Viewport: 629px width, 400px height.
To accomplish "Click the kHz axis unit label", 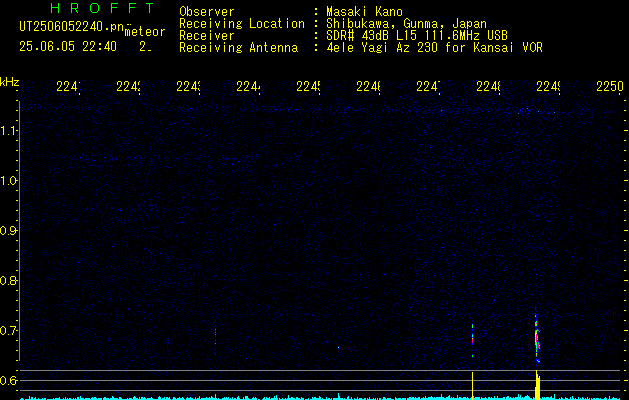I will coord(9,83).
